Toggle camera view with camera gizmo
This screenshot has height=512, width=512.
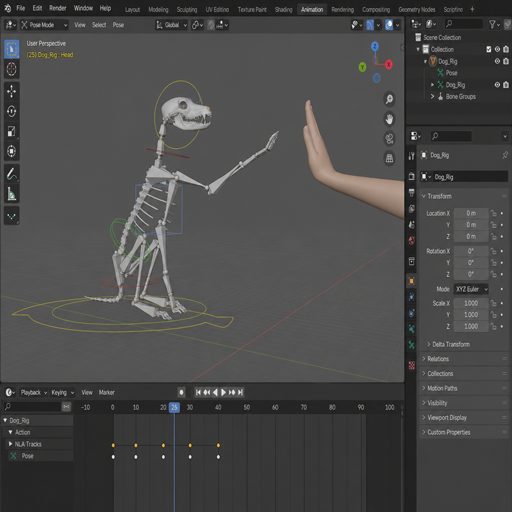tap(389, 138)
